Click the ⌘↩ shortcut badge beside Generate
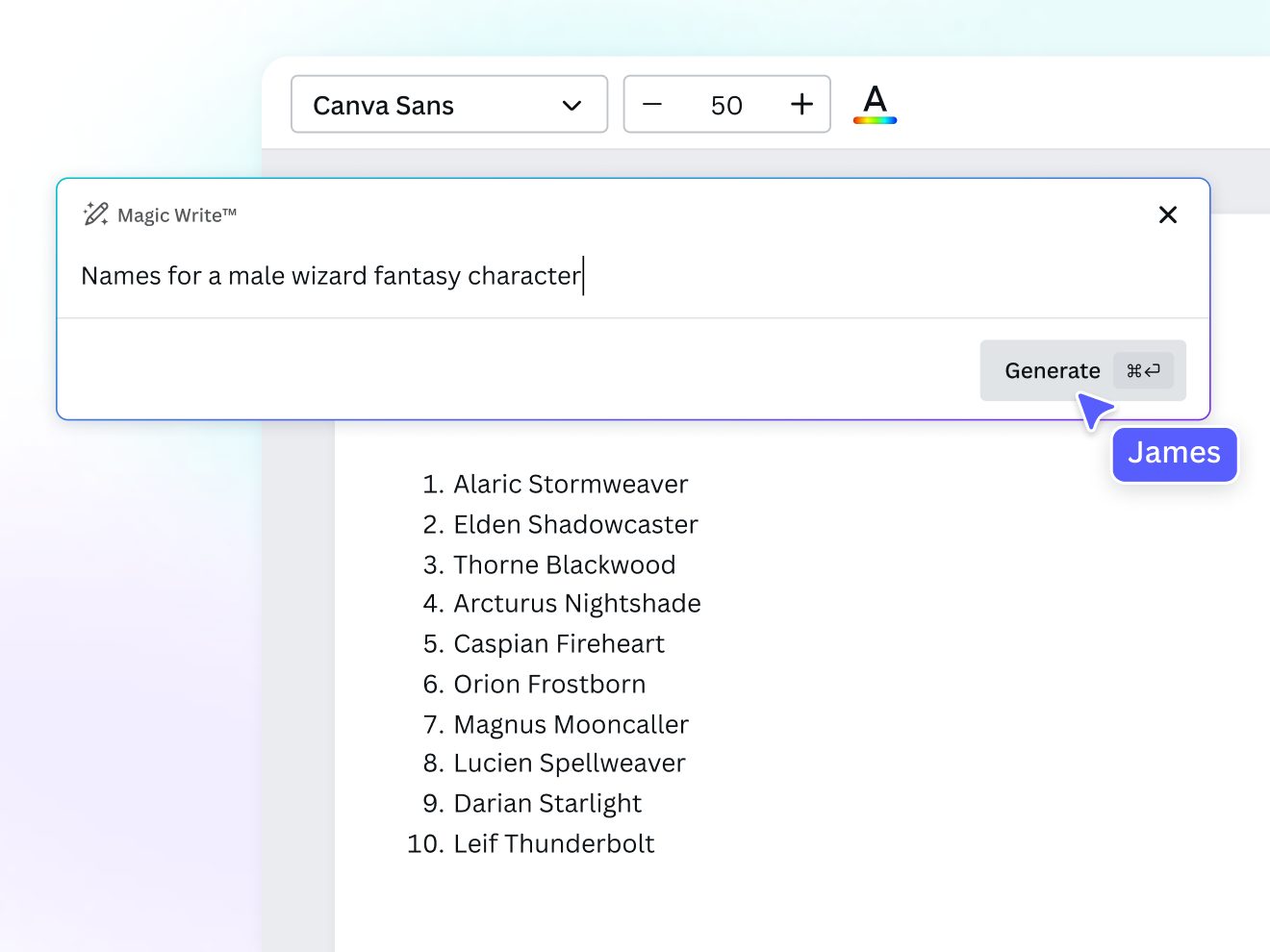The width and height of the screenshot is (1270, 952). [x=1144, y=369]
